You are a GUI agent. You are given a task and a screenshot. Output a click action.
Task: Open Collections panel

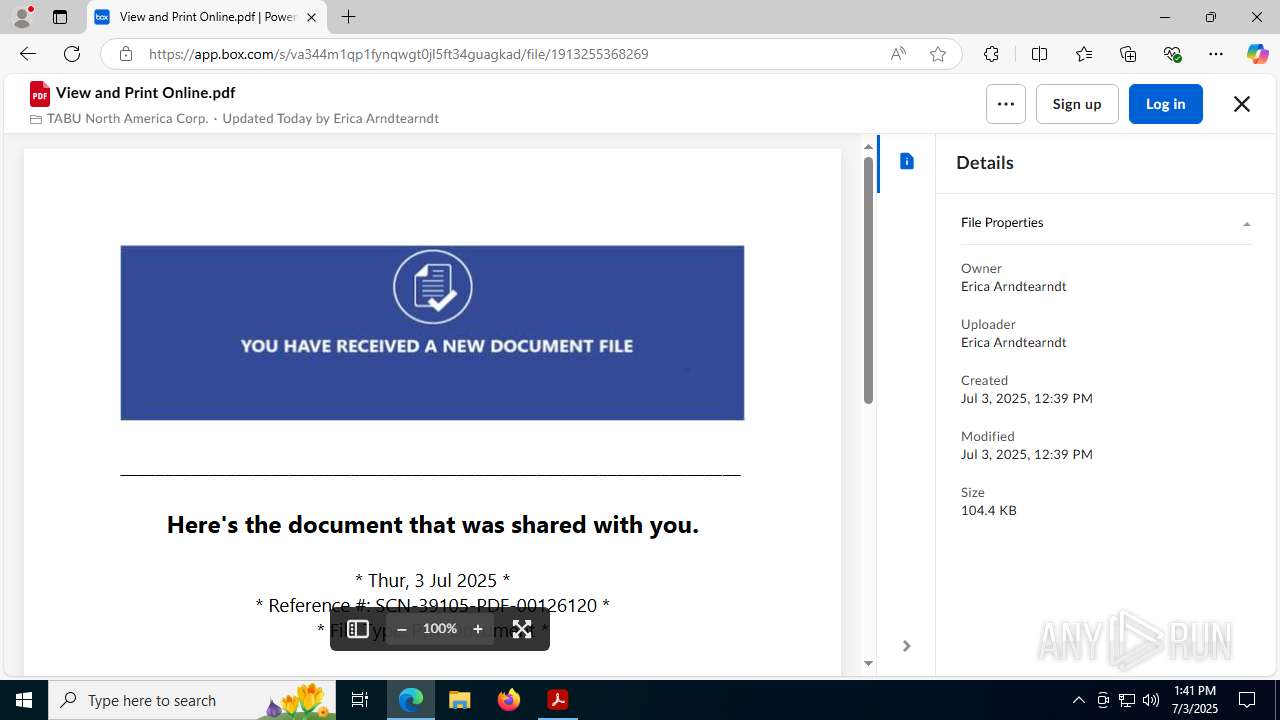point(1128,54)
